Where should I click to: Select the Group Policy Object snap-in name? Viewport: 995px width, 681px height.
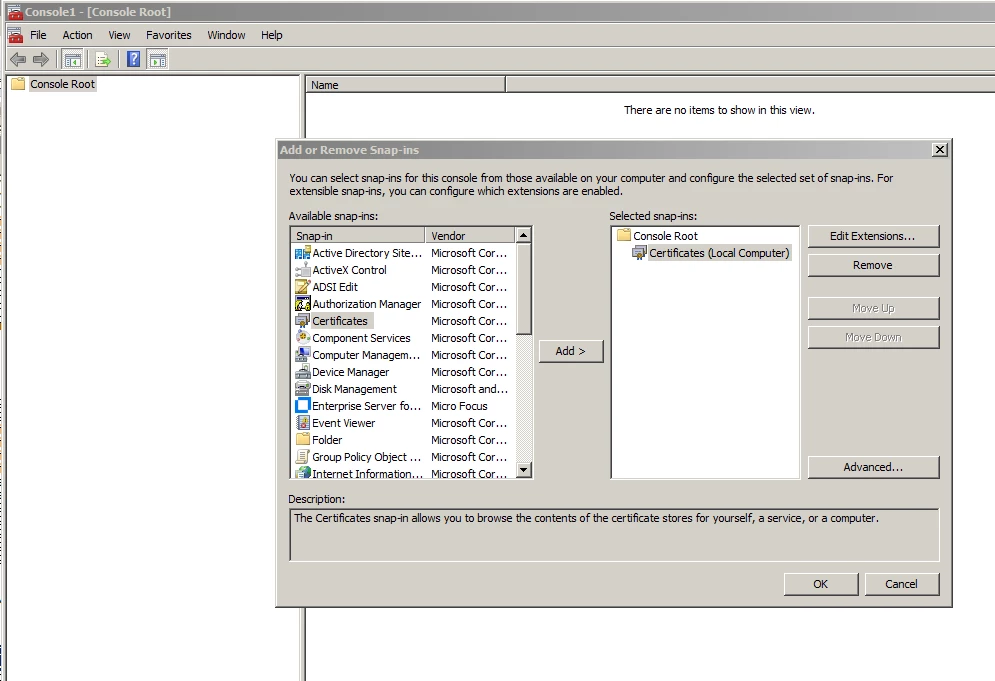click(x=366, y=457)
